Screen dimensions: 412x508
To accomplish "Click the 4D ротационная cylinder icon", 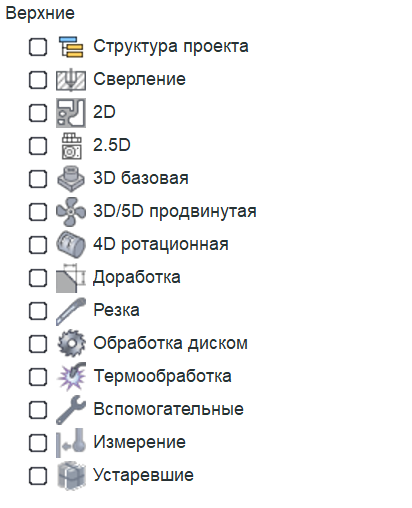I will click(71, 245).
